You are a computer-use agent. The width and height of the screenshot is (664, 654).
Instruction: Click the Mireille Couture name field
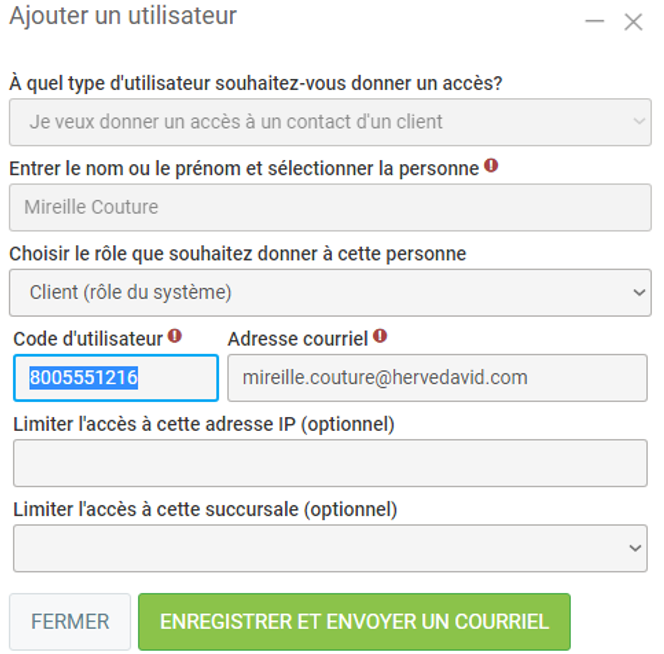coord(330,207)
